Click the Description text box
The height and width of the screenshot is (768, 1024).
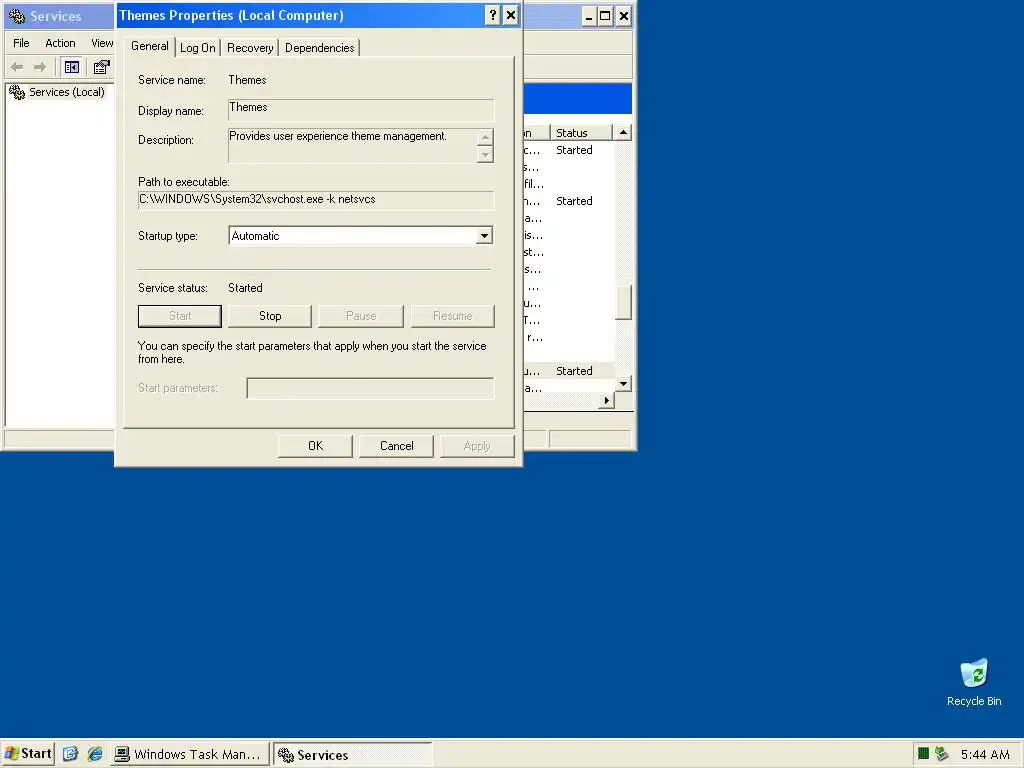pyautogui.click(x=353, y=145)
